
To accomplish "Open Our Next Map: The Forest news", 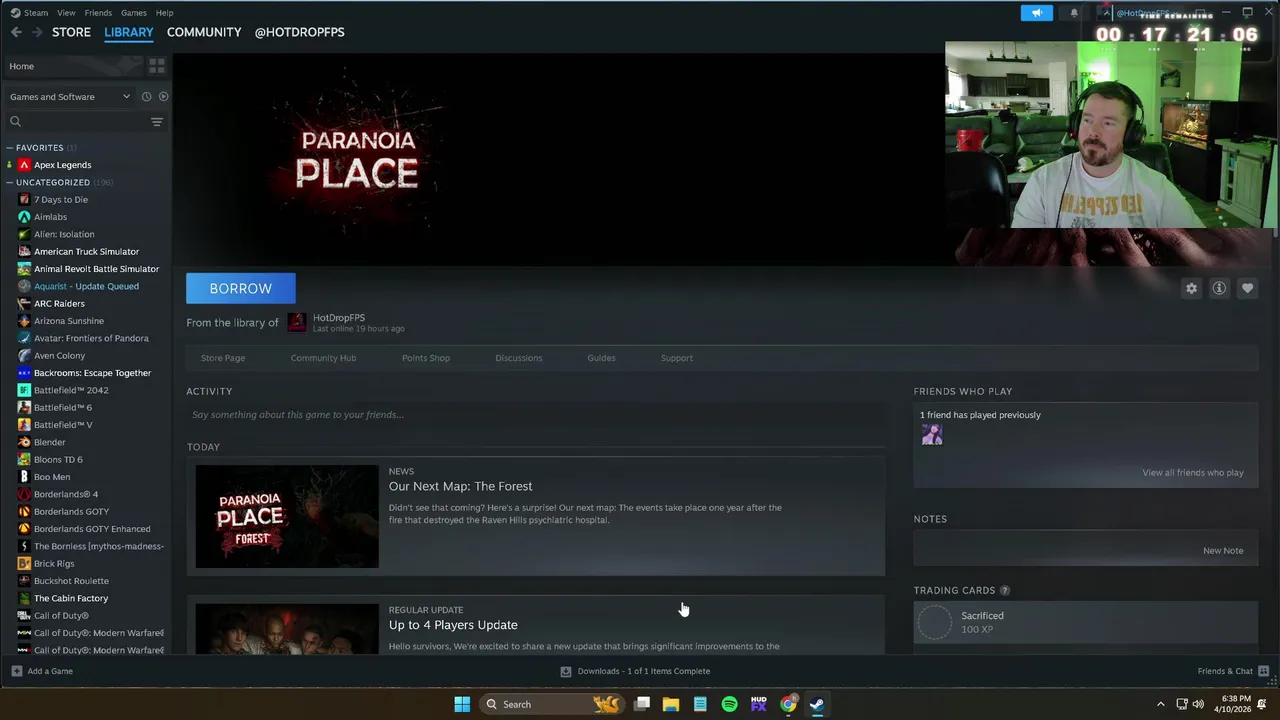I will pyautogui.click(x=460, y=486).
